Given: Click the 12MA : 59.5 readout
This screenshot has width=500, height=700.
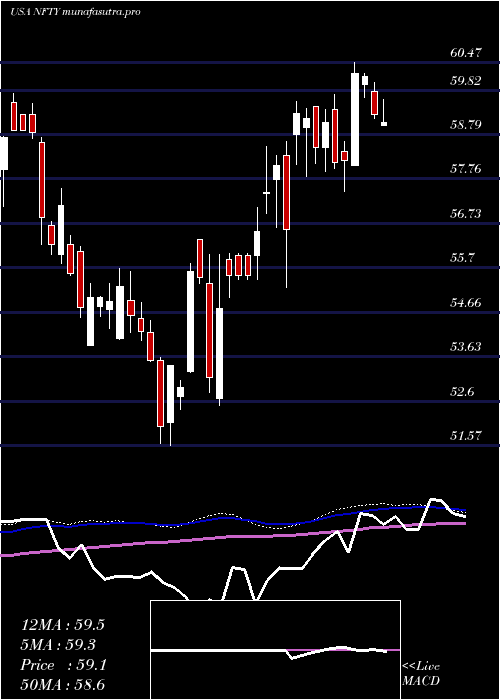Looking at the screenshot, I should [x=62, y=625].
